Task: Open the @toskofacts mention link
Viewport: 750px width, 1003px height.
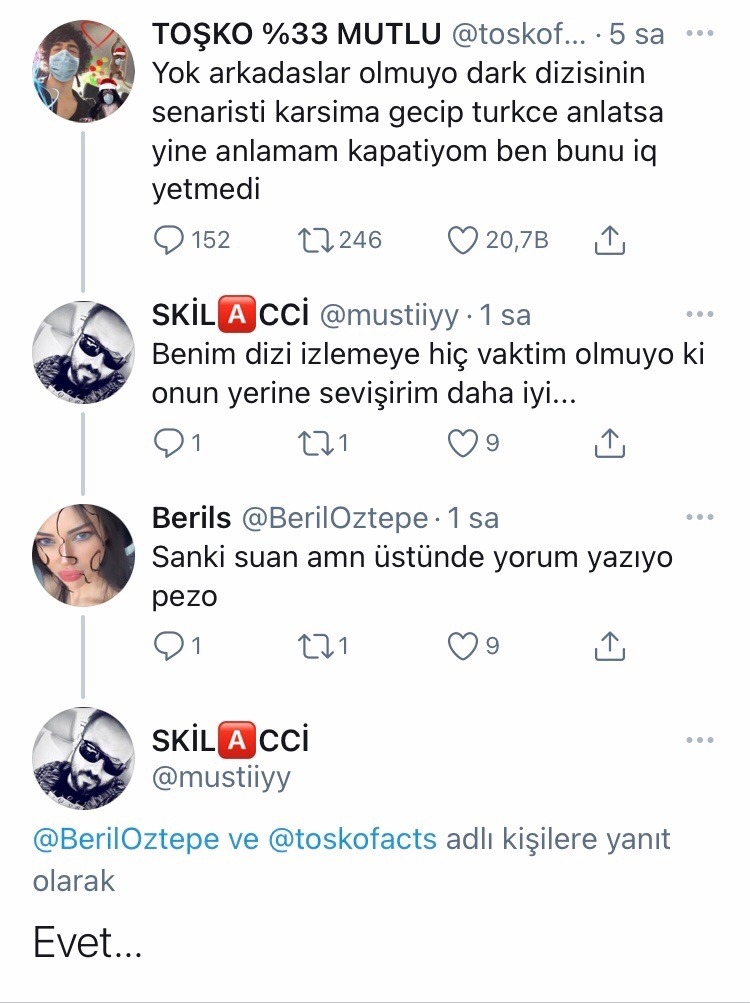Action: [353, 839]
